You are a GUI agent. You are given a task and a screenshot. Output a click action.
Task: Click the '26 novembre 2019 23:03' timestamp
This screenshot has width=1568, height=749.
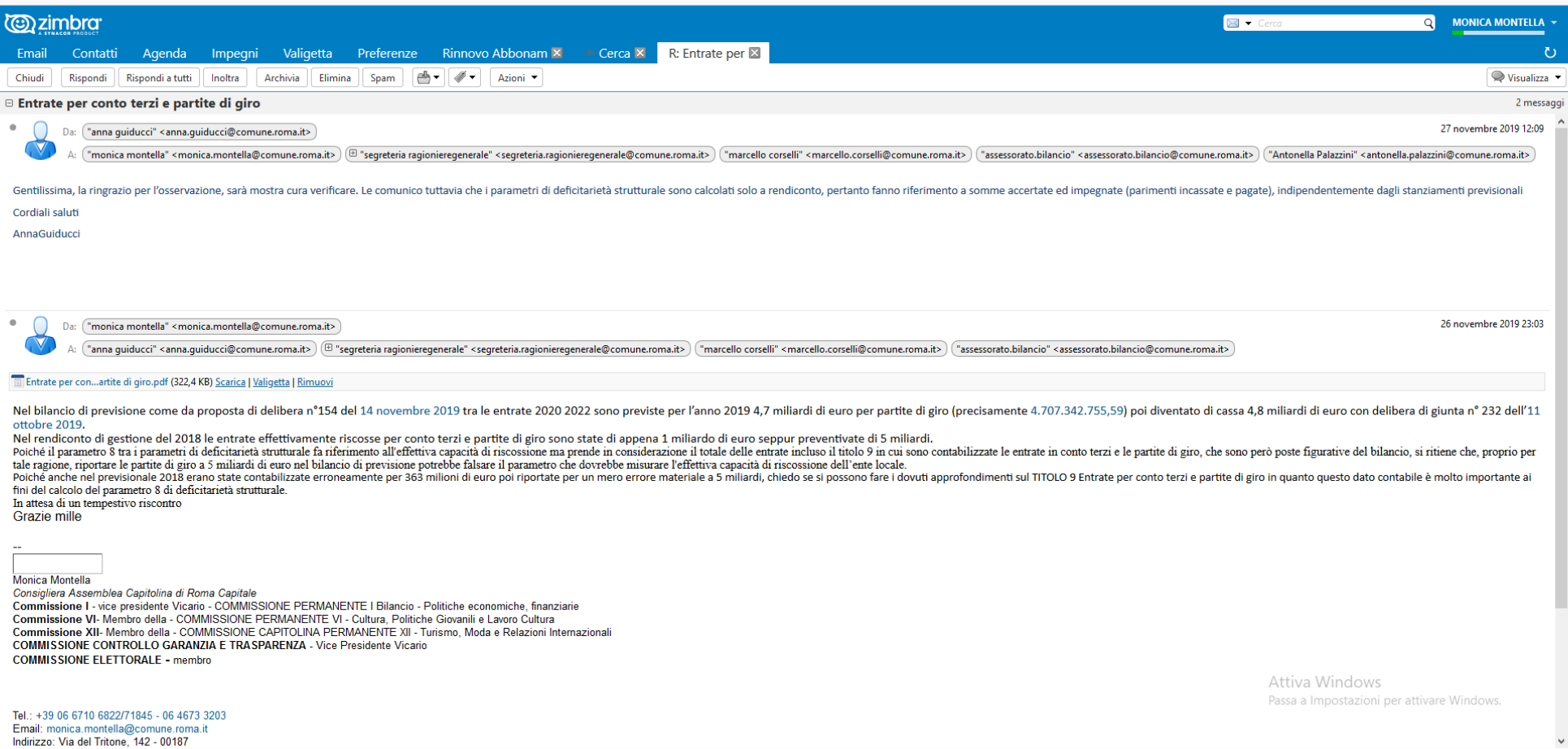[1492, 324]
